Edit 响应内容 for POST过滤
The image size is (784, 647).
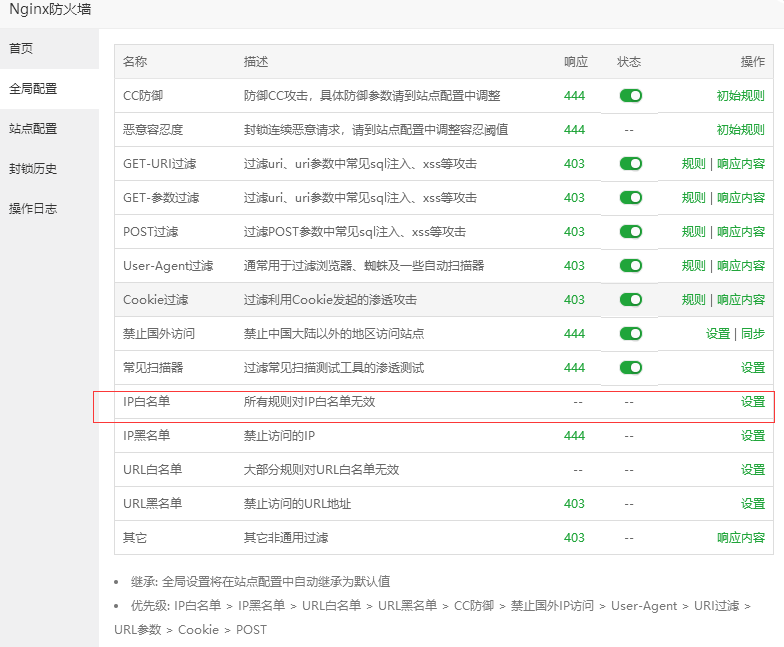point(740,232)
